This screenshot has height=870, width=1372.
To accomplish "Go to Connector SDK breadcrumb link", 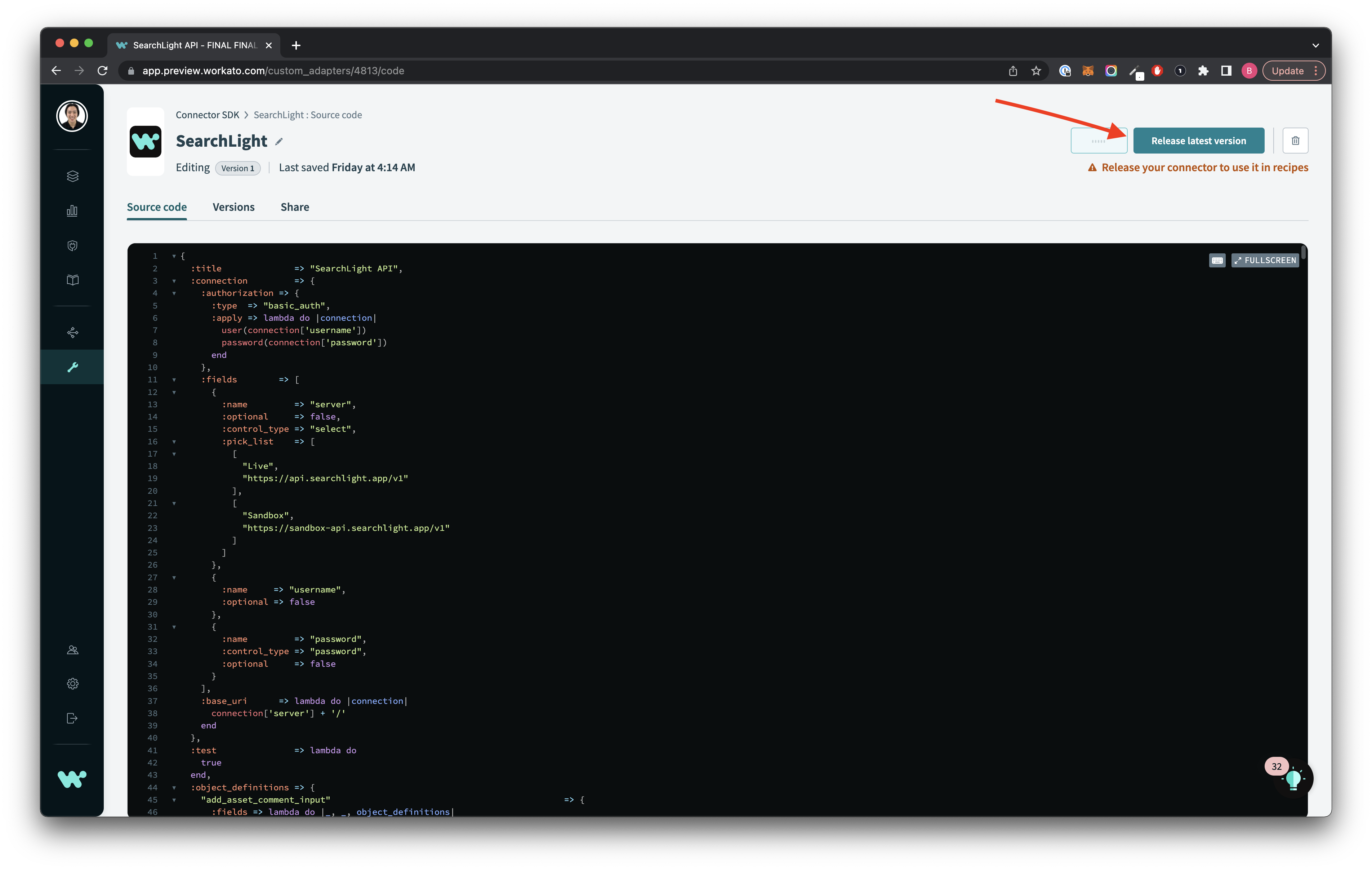I will [x=208, y=115].
